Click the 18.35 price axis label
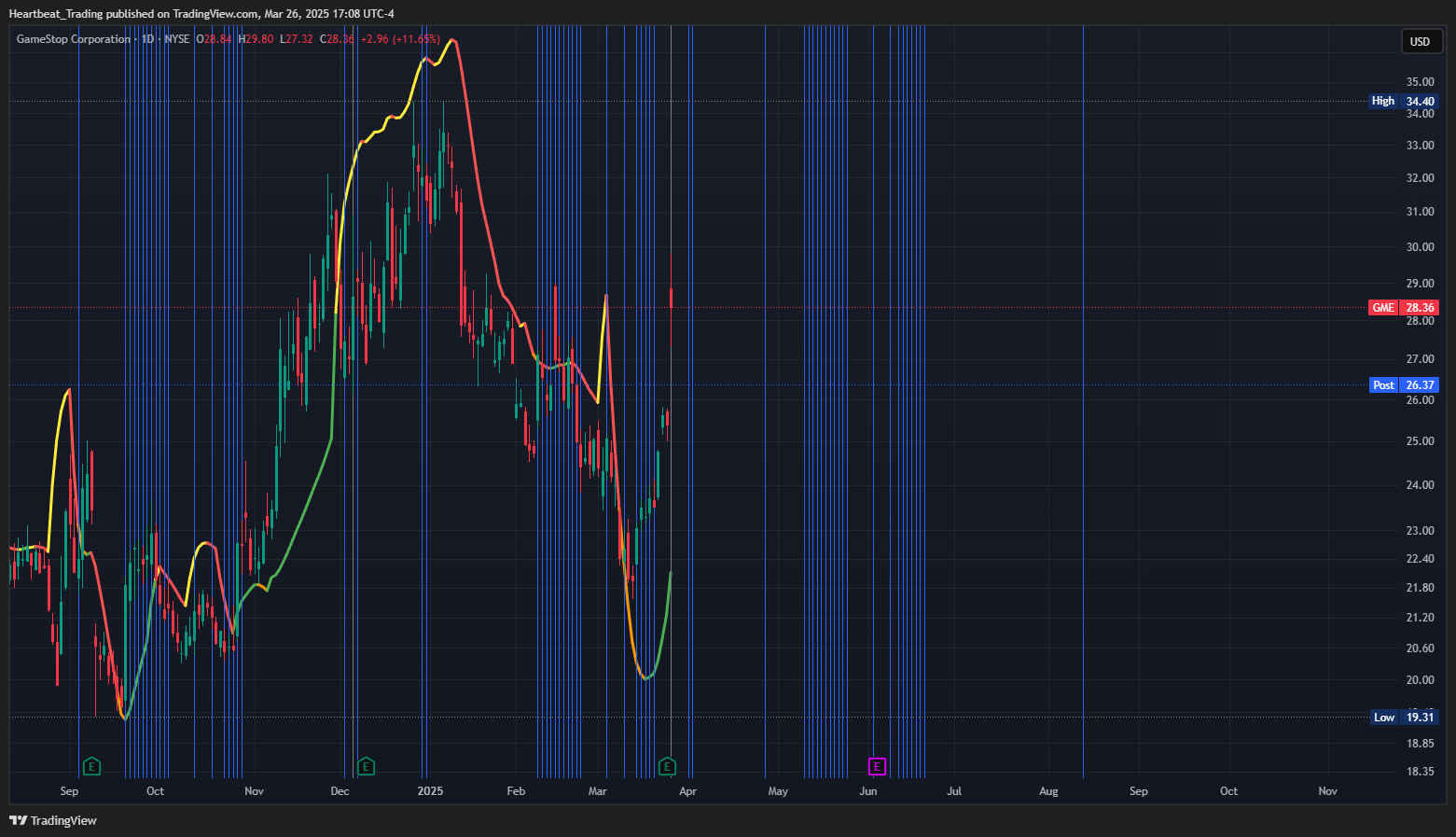 (1421, 772)
